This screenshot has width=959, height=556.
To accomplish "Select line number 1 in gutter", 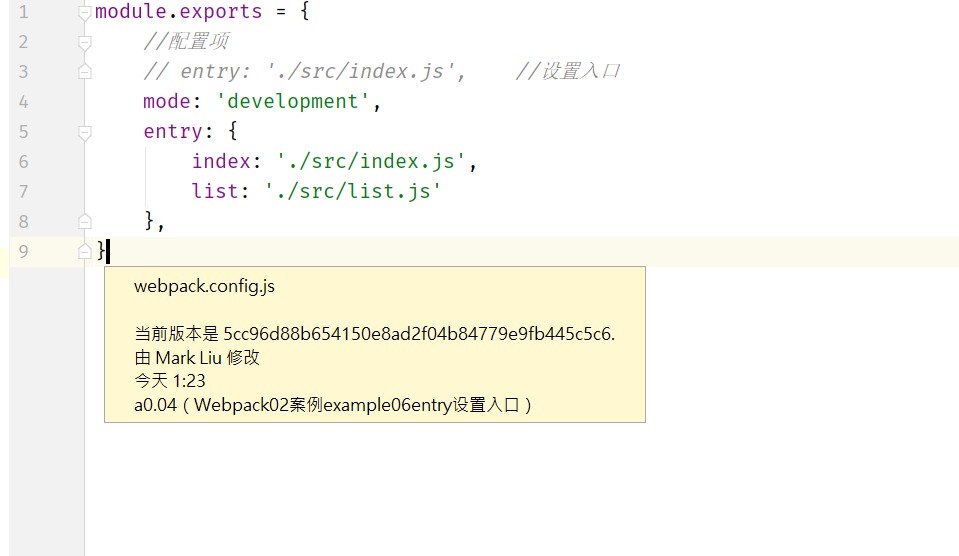I will click(x=23, y=12).
